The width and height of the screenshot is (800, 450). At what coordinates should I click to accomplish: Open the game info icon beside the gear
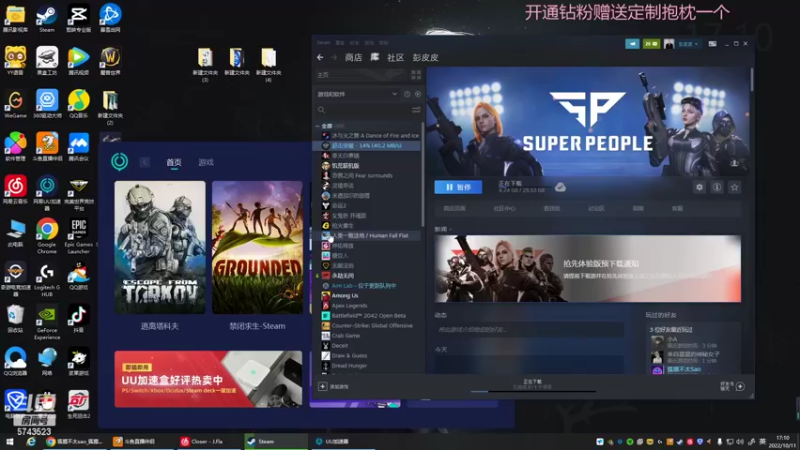[717, 187]
